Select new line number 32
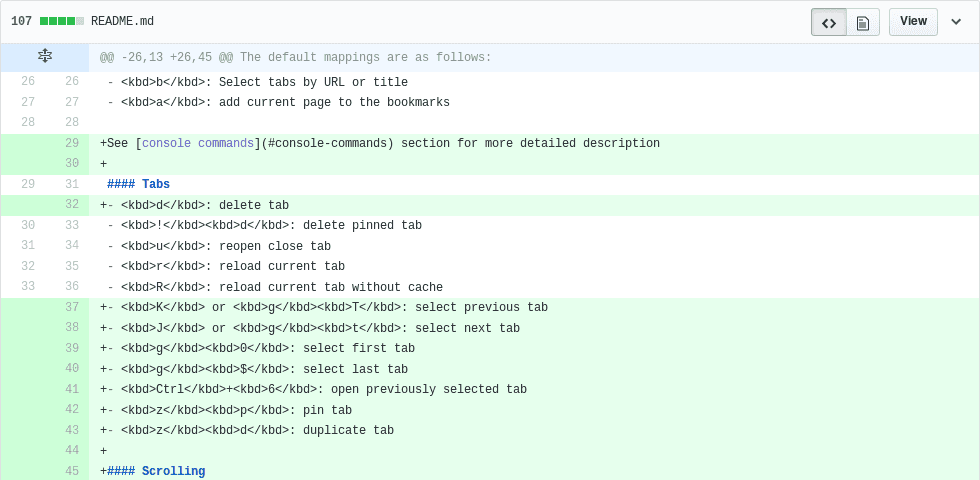 point(72,204)
